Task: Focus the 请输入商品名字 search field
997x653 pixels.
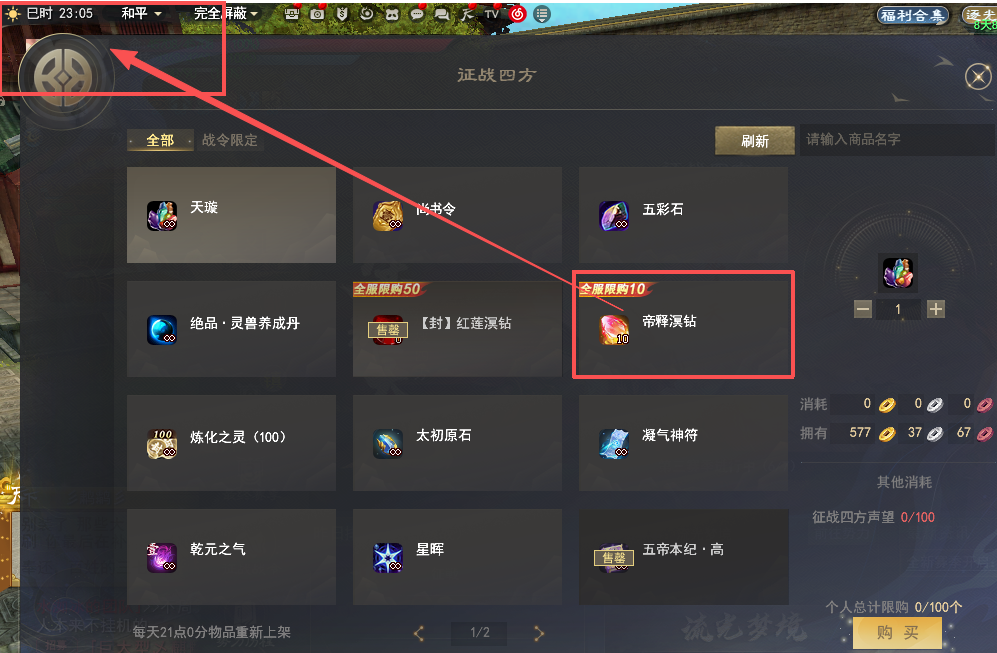Action: coord(897,140)
